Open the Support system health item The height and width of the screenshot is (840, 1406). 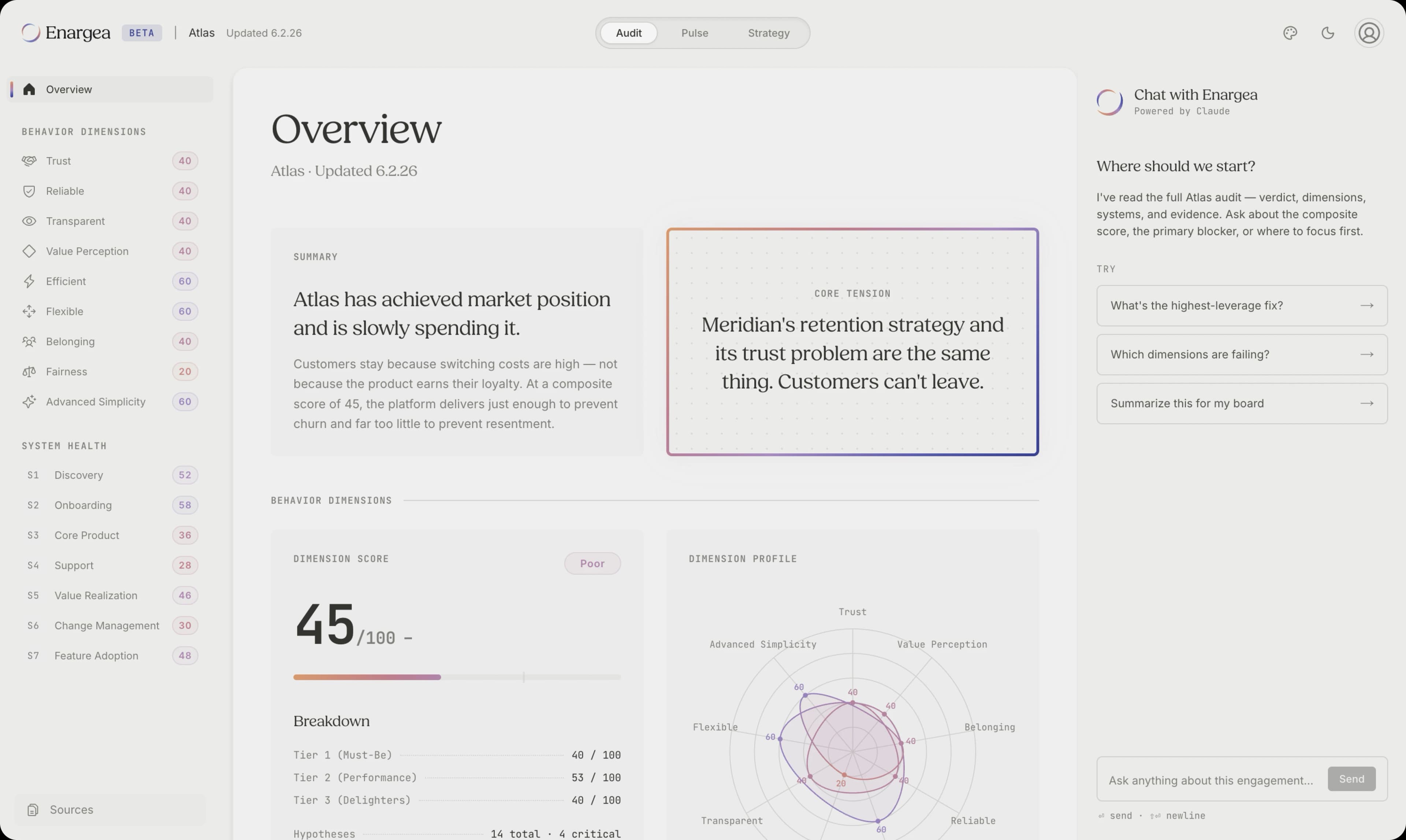(x=110, y=565)
